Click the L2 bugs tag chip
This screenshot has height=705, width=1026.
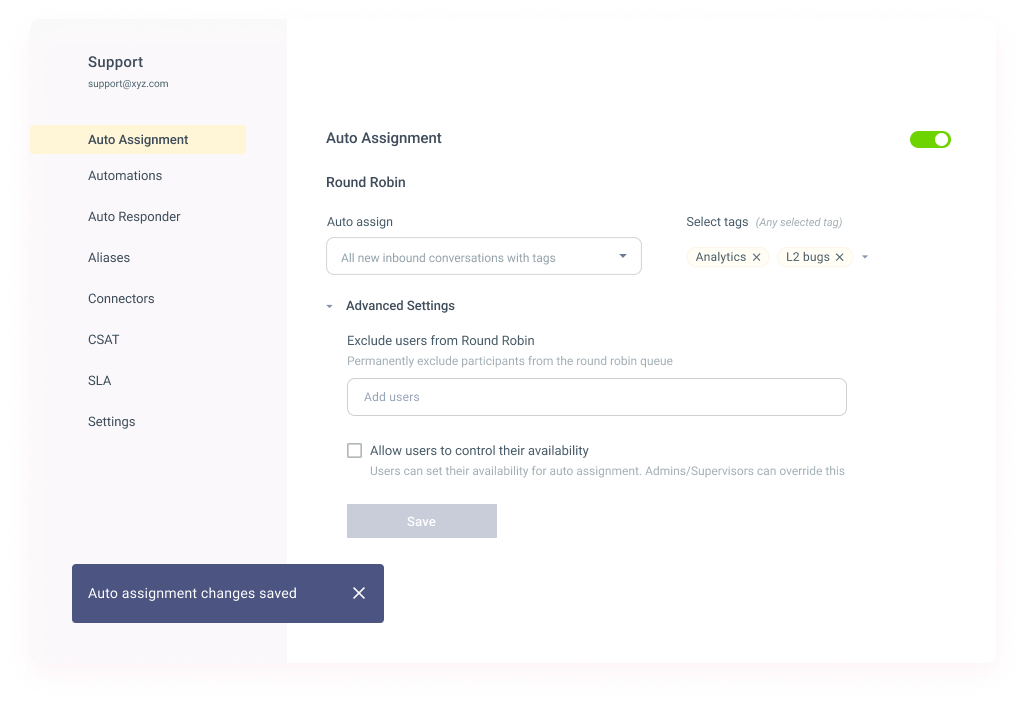pos(807,258)
